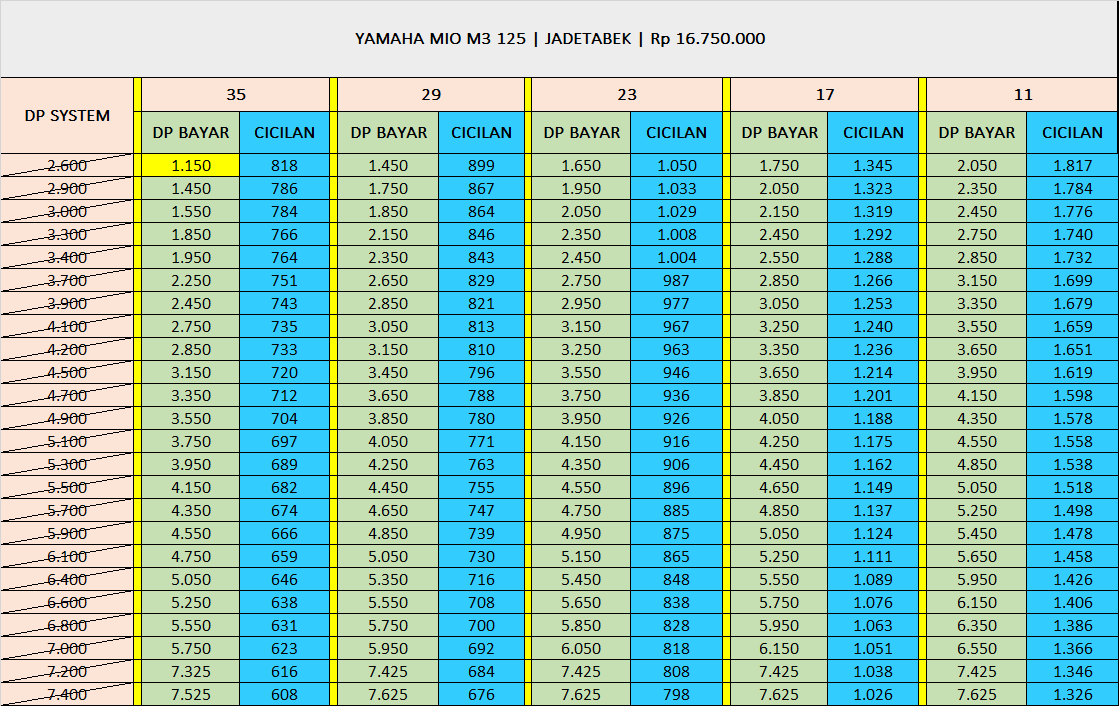Click the tenor 17 header cell

pyautogui.click(x=824, y=95)
